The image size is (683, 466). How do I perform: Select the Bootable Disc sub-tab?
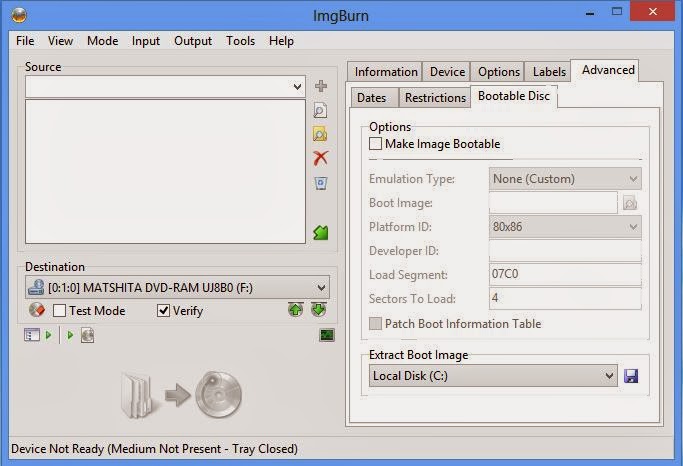[x=514, y=96]
